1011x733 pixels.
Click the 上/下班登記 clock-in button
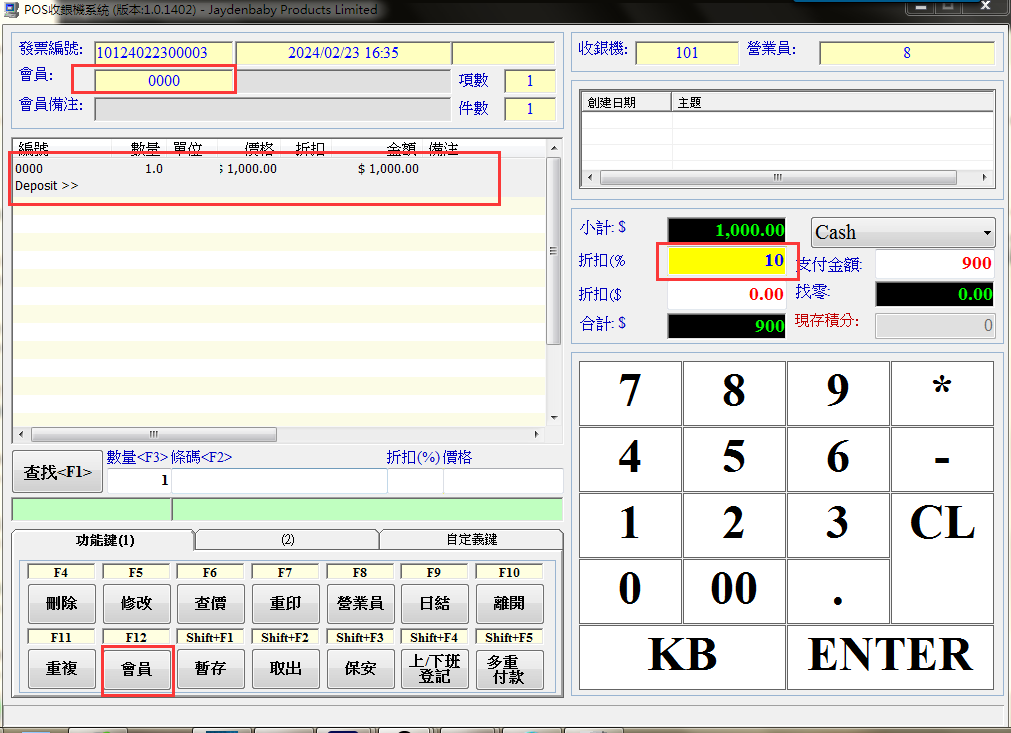point(435,669)
